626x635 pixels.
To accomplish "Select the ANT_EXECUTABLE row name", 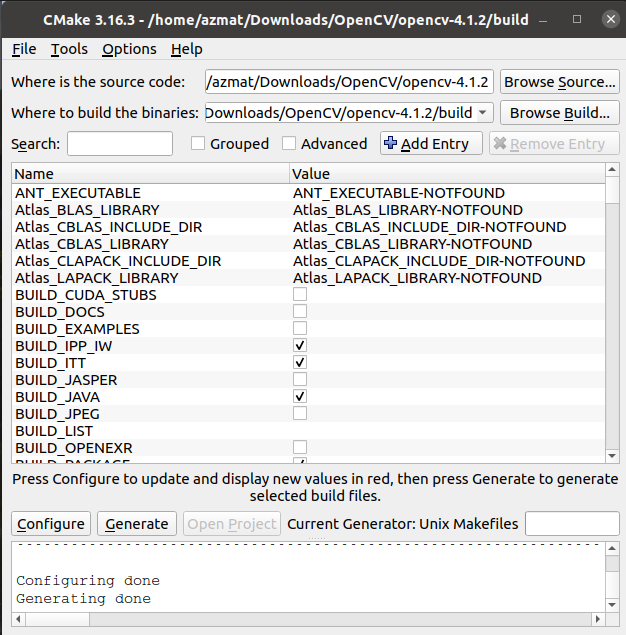I will [x=78, y=193].
